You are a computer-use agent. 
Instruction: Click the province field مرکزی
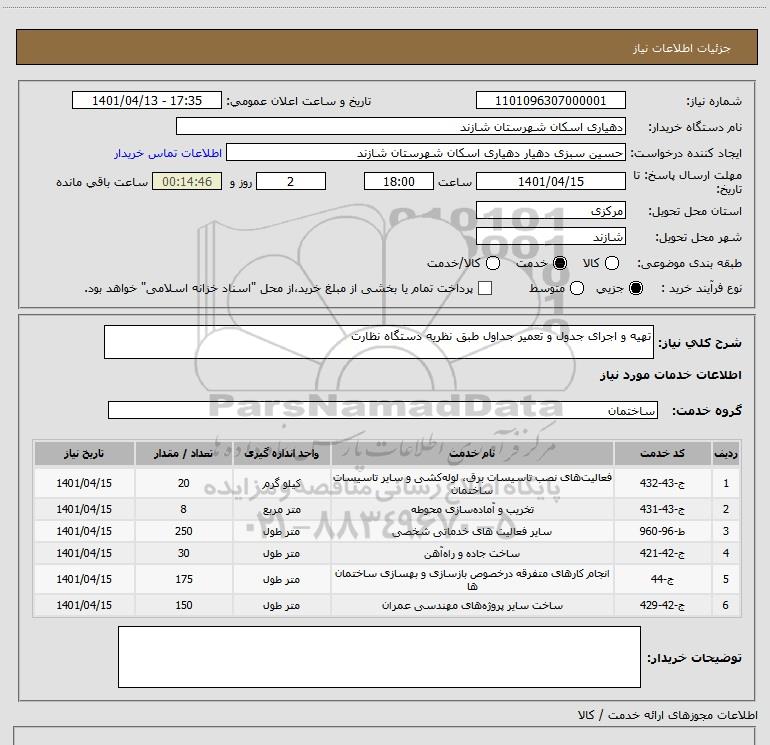click(550, 211)
